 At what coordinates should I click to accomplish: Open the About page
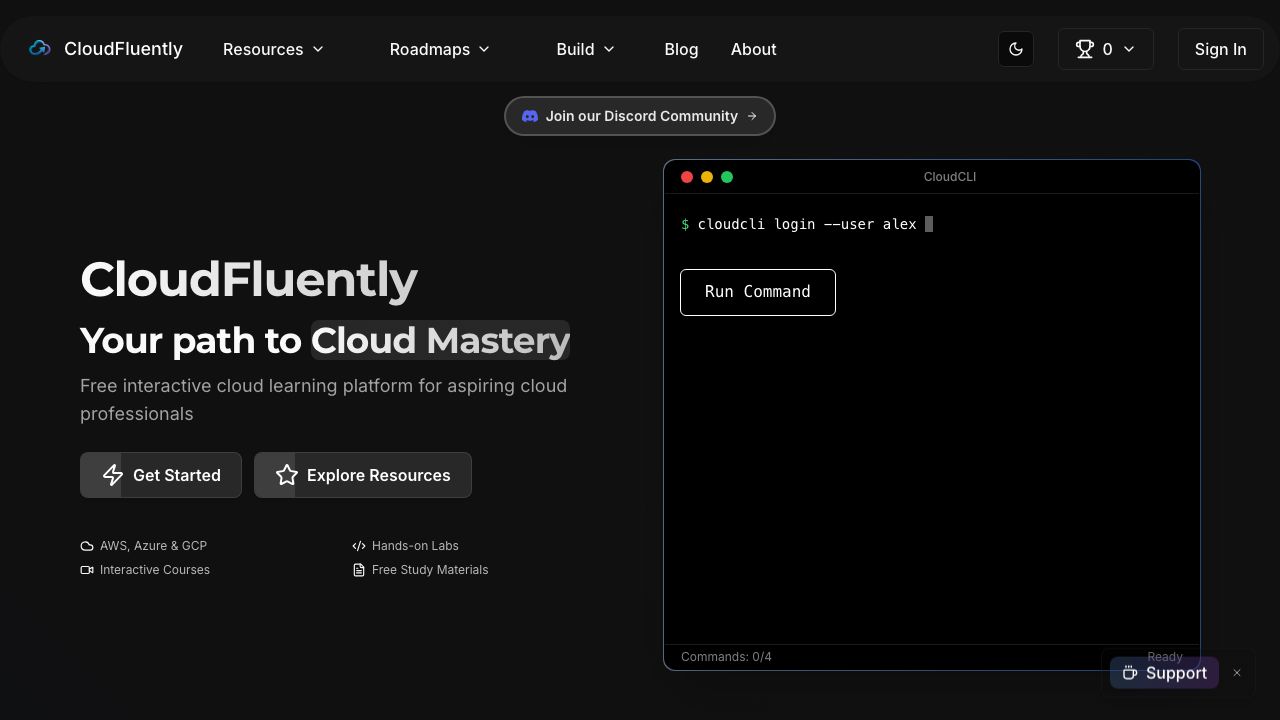point(753,49)
